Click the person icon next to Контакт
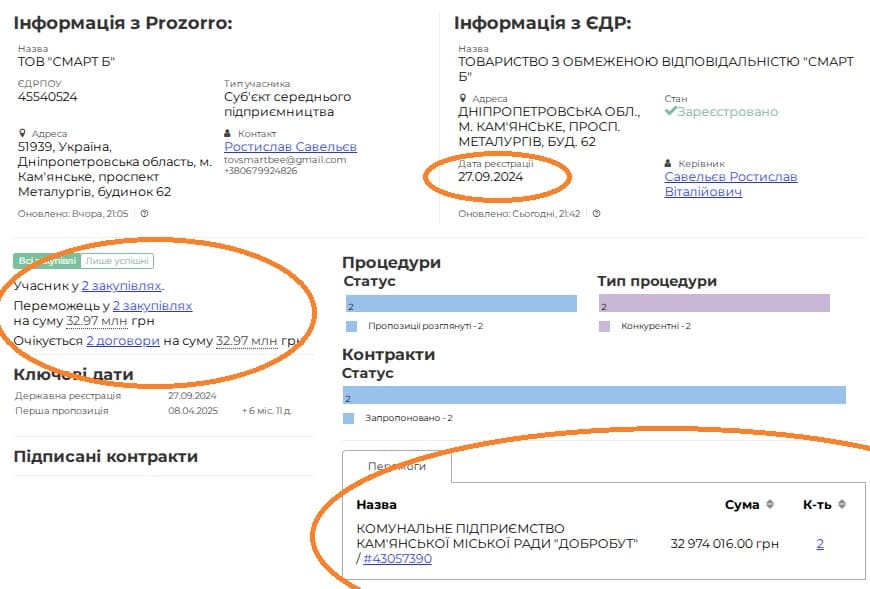This screenshot has width=870, height=589. (228, 133)
